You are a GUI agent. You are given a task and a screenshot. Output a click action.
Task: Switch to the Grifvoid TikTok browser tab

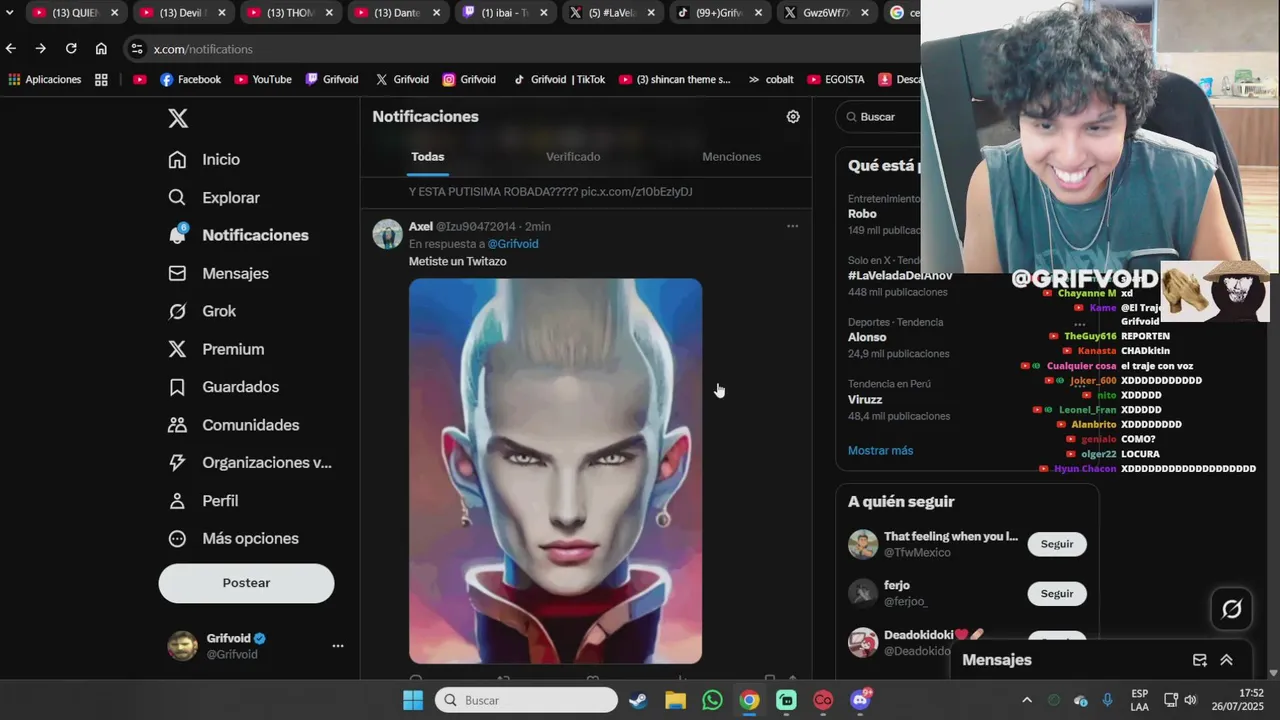point(719,13)
